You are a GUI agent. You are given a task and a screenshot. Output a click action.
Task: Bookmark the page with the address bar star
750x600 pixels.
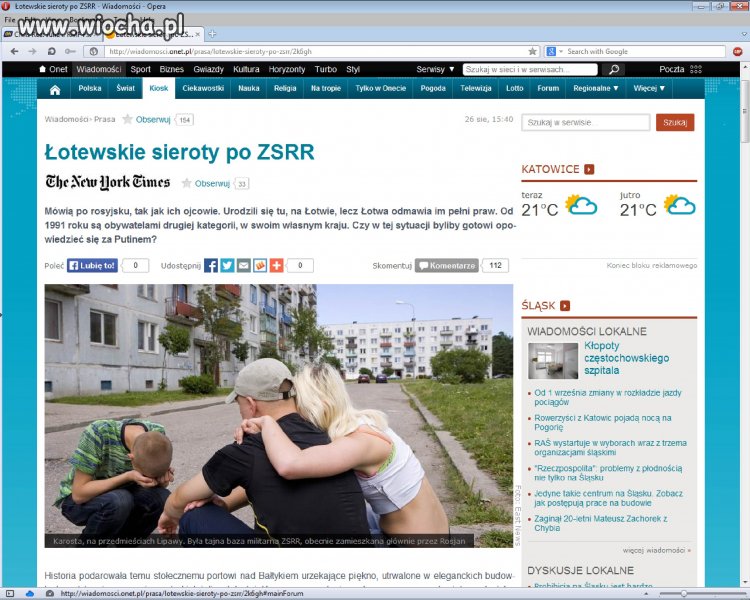[x=532, y=51]
